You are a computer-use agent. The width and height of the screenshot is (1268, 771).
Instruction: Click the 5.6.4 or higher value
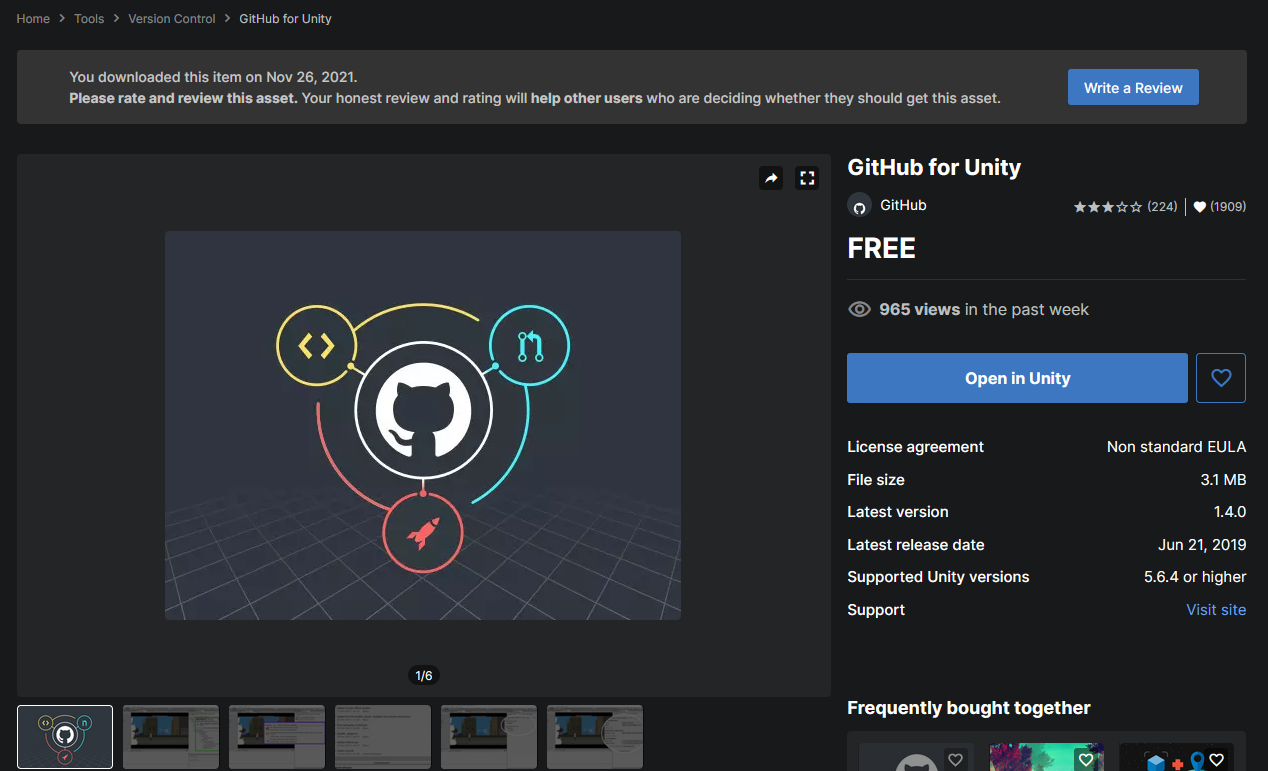1195,577
